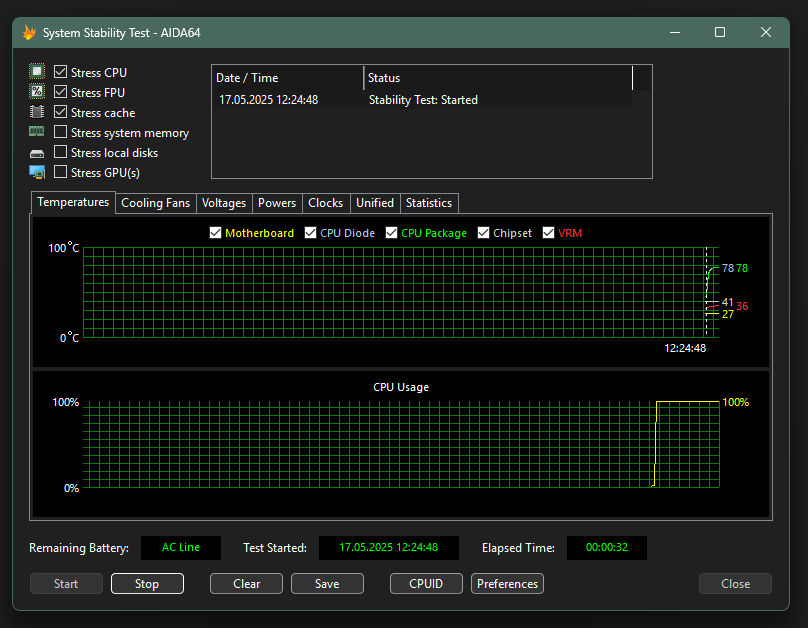Enable the Stress local disks checkbox
Image resolution: width=808 pixels, height=628 pixels.
pyautogui.click(x=60, y=152)
